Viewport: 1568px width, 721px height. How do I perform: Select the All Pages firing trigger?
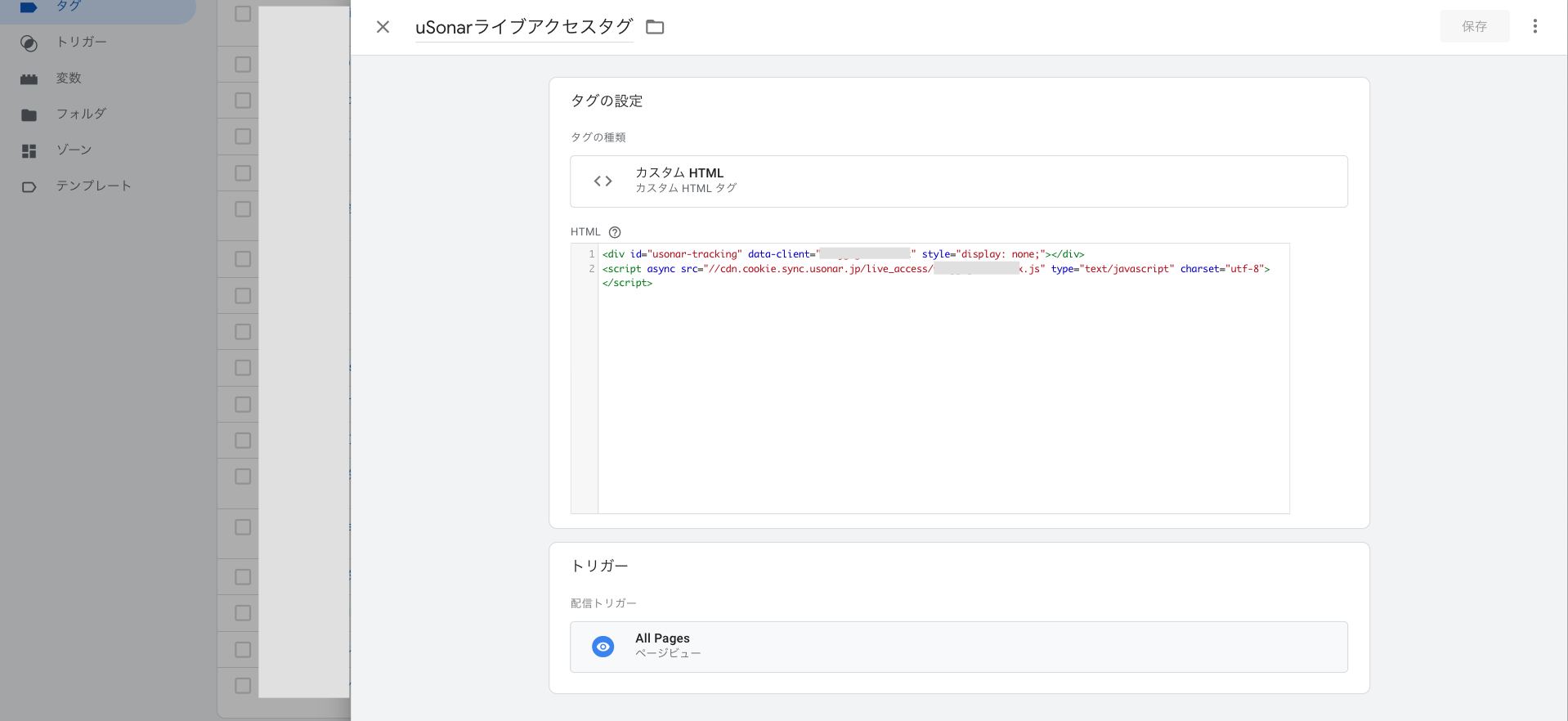(x=958, y=647)
